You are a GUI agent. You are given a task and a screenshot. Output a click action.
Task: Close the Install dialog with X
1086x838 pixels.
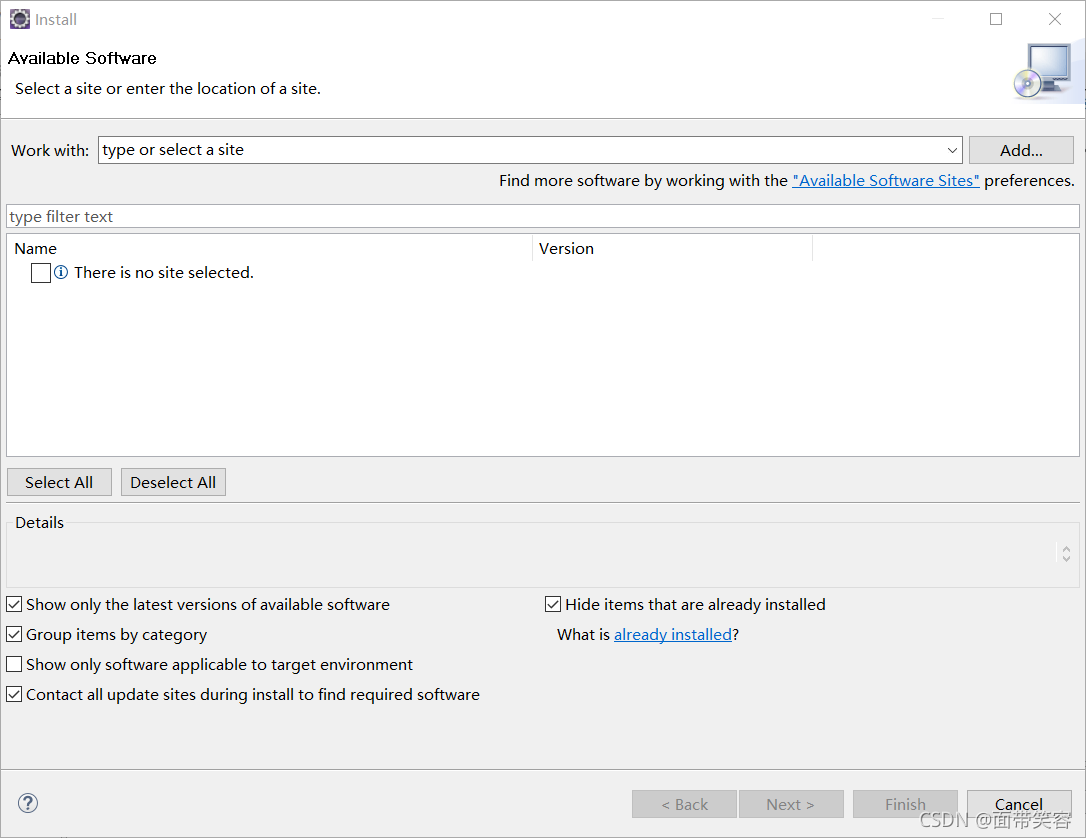point(1055,19)
